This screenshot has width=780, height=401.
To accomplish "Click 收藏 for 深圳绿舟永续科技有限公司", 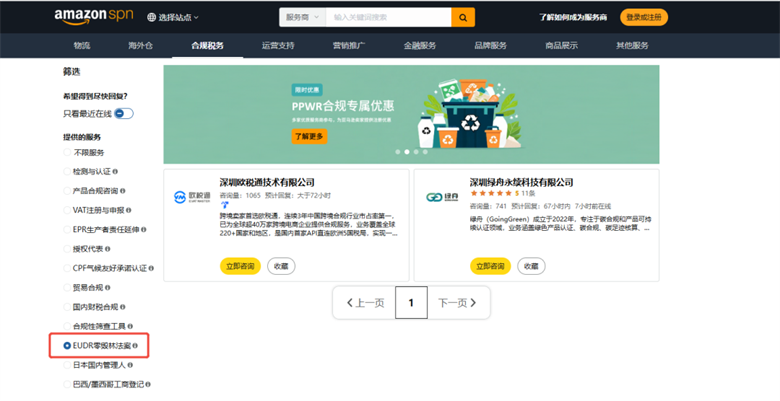I will pyautogui.click(x=531, y=266).
